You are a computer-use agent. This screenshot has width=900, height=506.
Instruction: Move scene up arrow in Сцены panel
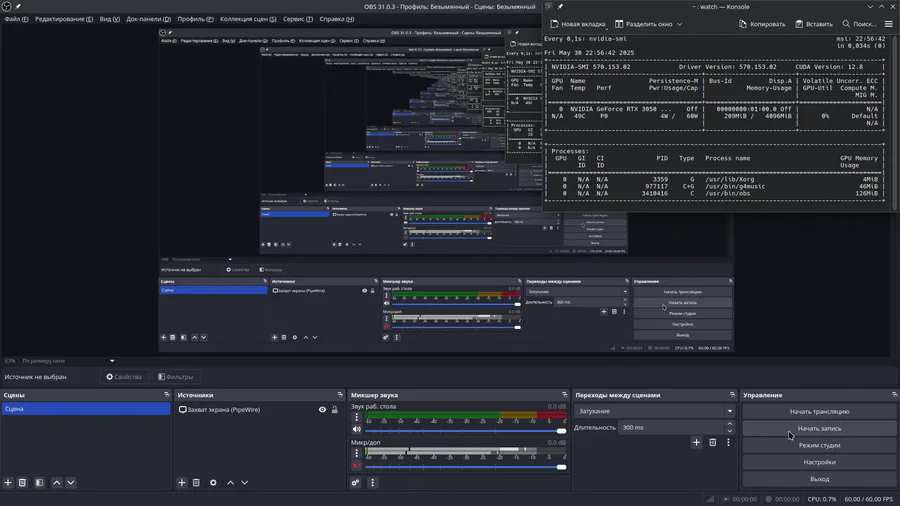pos(56,482)
